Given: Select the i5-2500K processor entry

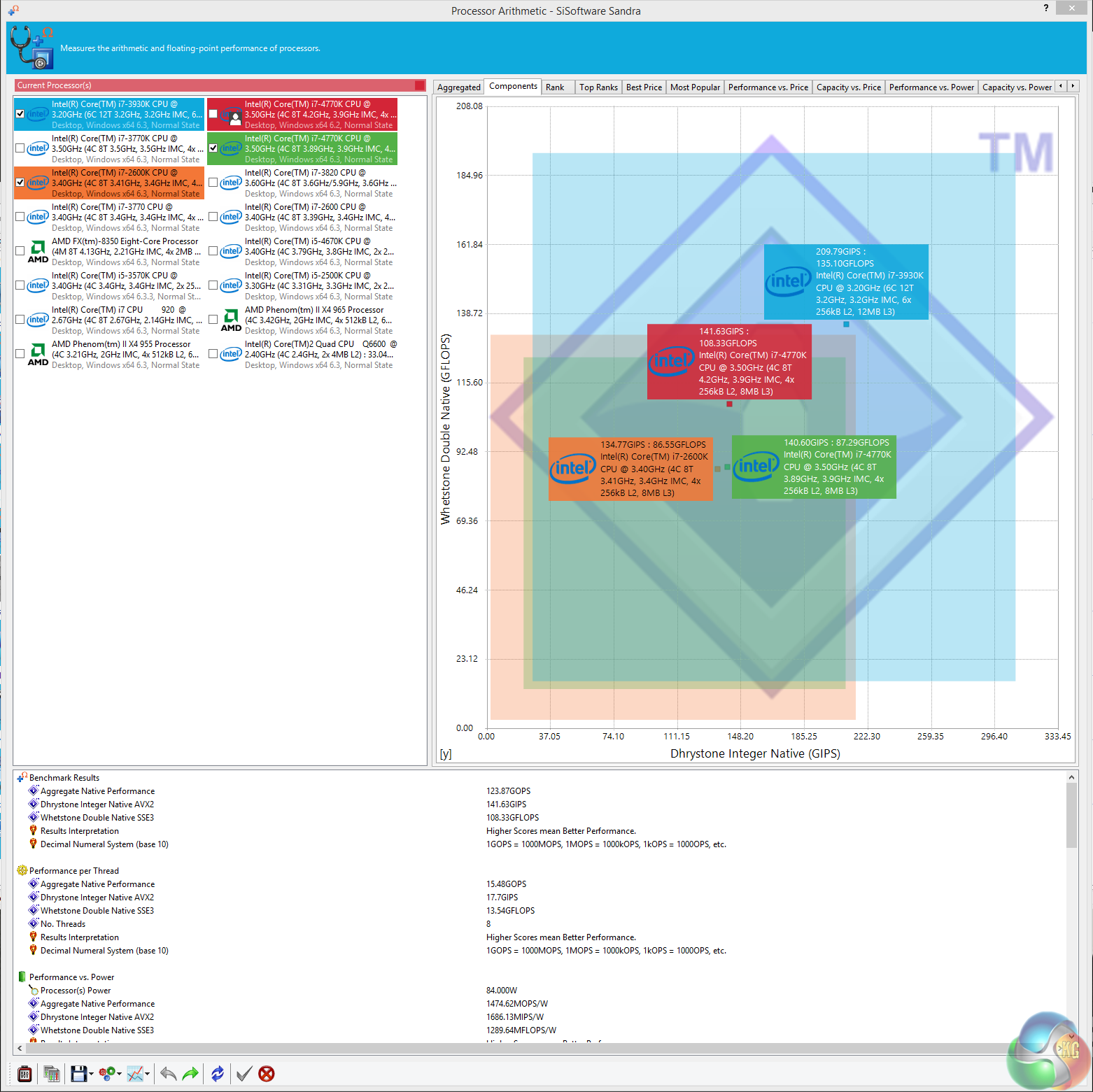Looking at the screenshot, I should [x=302, y=285].
